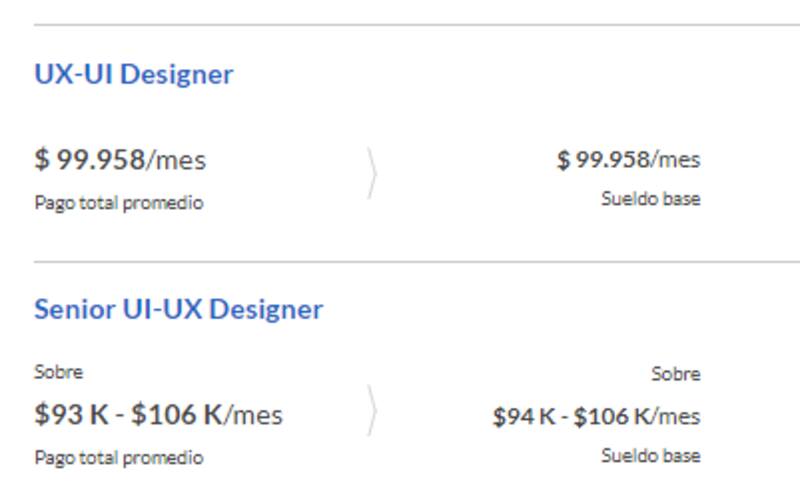Open the Senior UI-UX Designer link
Screen dimensions: 800x494
178,310
